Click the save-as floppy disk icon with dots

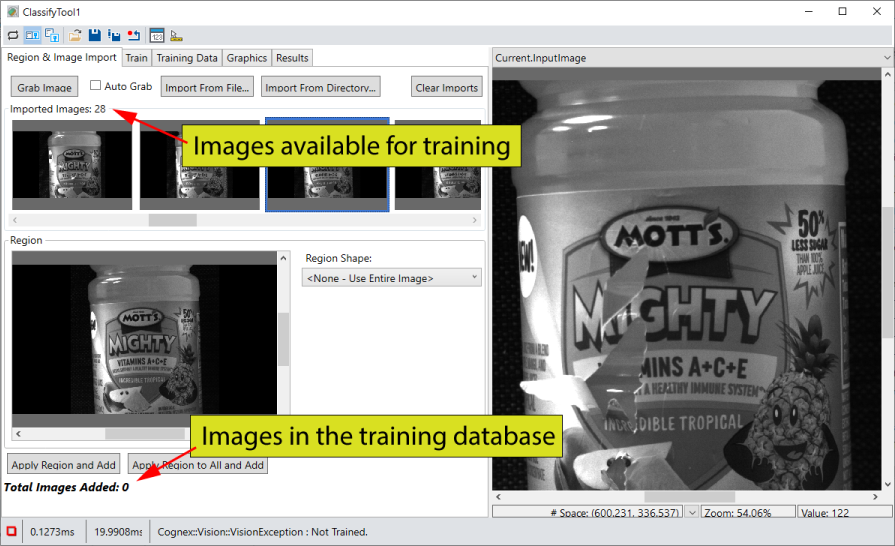click(x=114, y=35)
